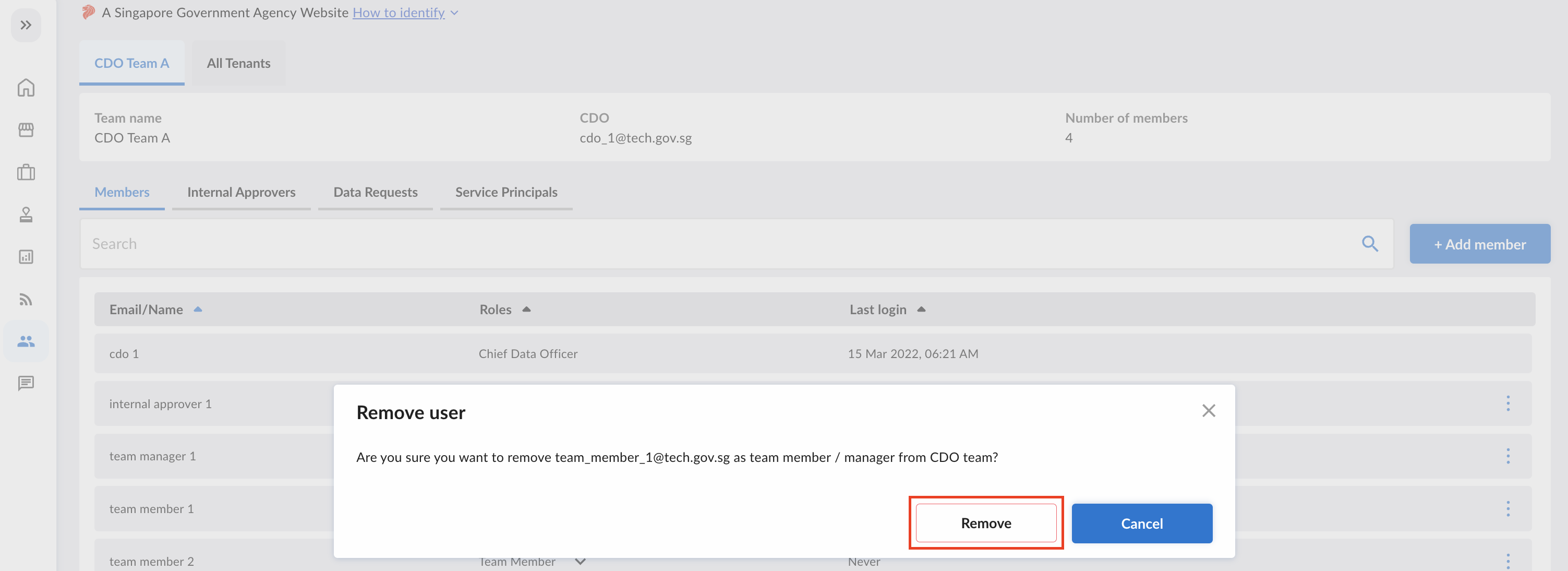Open the How to identify link
Screen dimensions: 1568x571
[399, 12]
